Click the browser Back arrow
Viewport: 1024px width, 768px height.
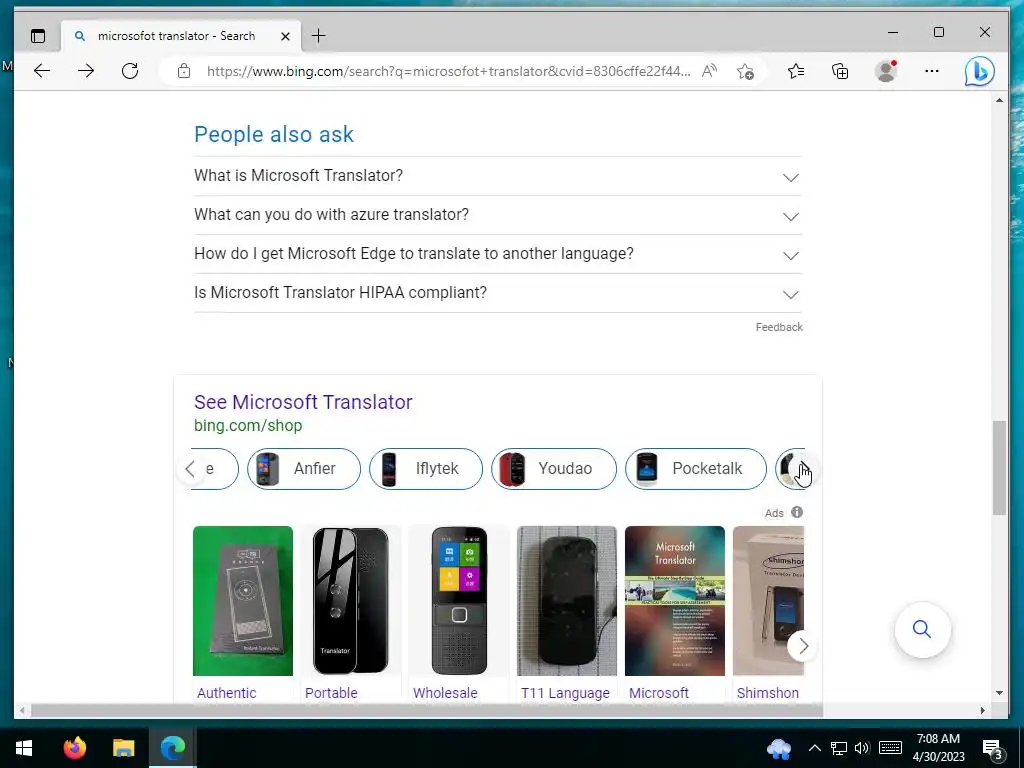(x=42, y=71)
